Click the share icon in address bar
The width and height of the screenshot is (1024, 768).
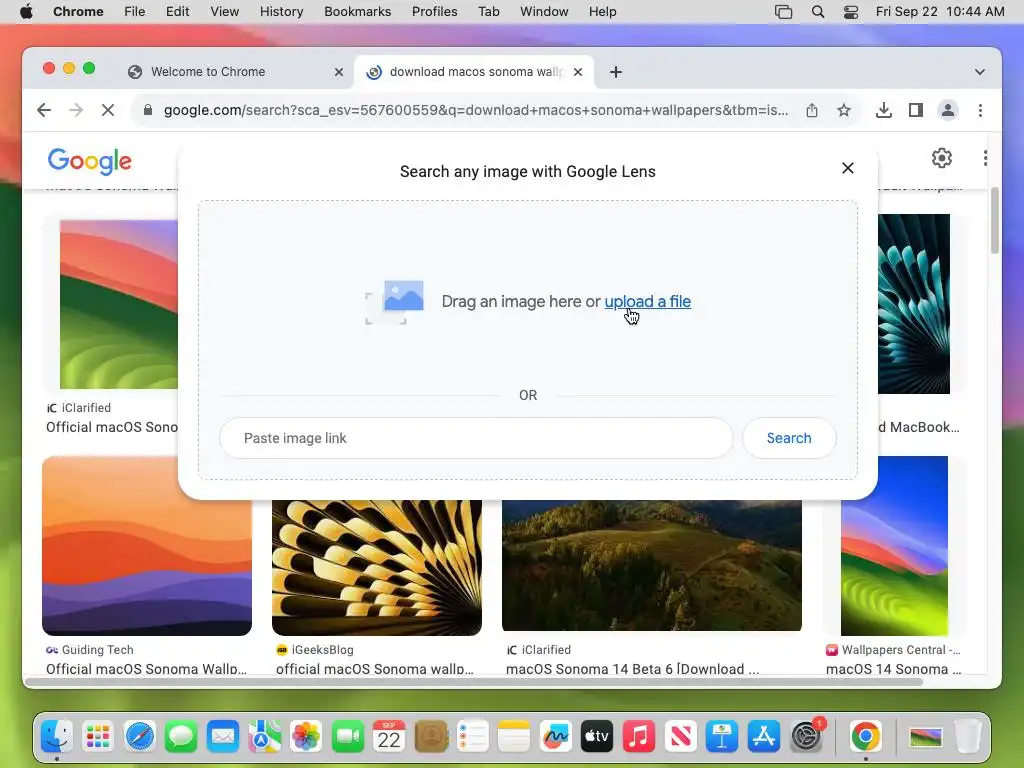(x=812, y=110)
